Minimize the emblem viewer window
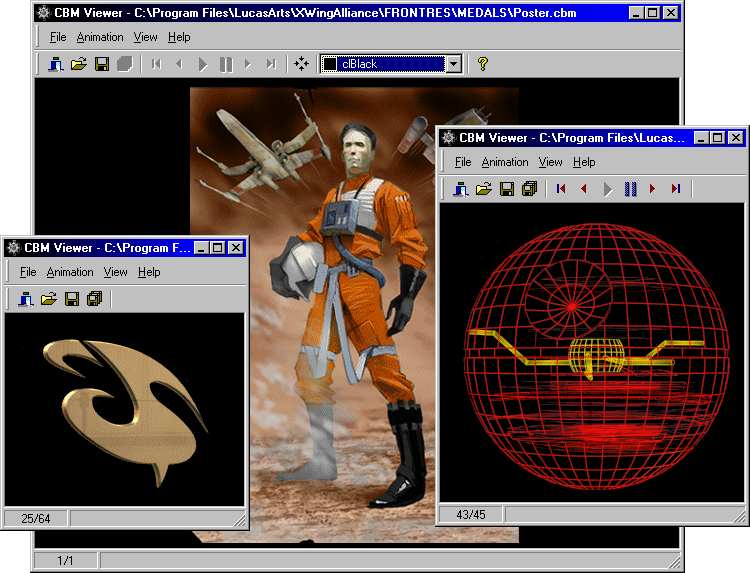750x573 pixels. pyautogui.click(x=201, y=248)
